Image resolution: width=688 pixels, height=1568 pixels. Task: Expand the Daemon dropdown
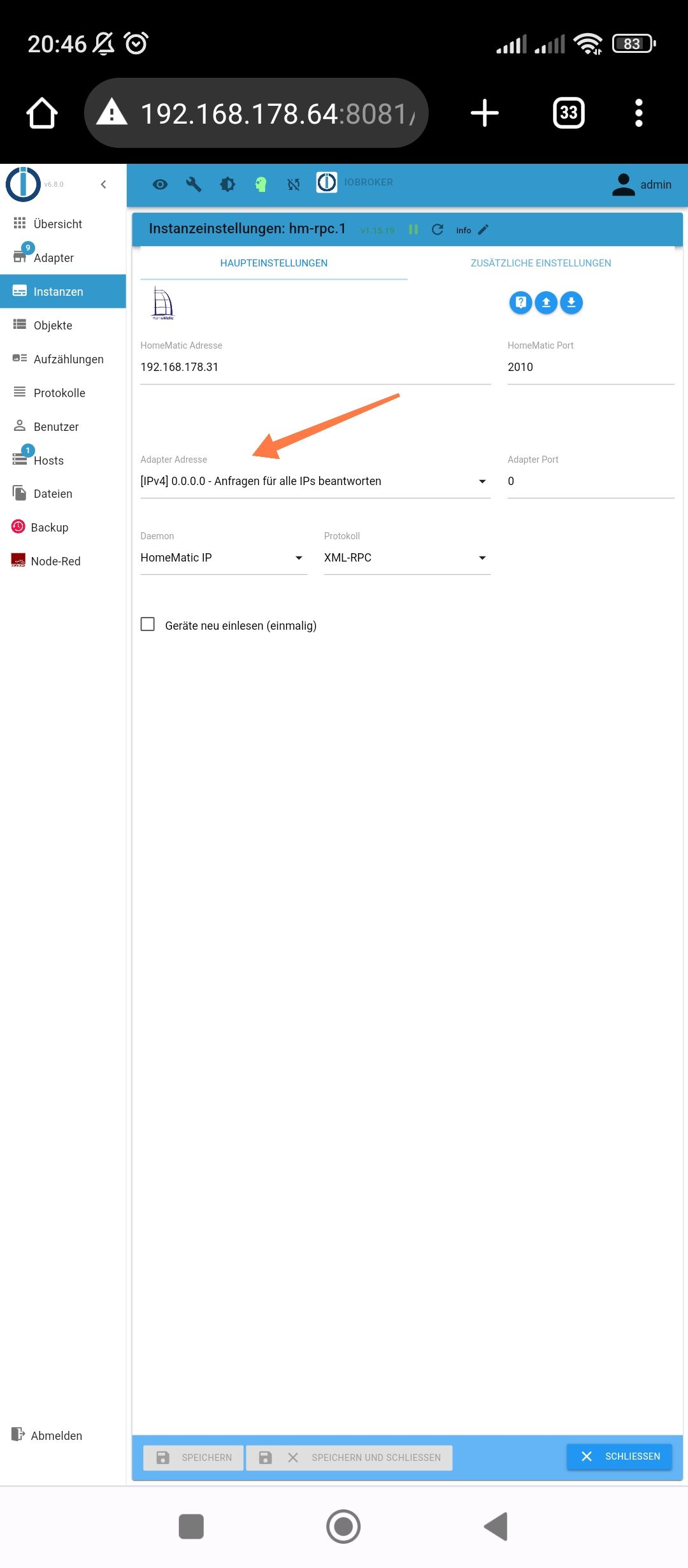223,558
